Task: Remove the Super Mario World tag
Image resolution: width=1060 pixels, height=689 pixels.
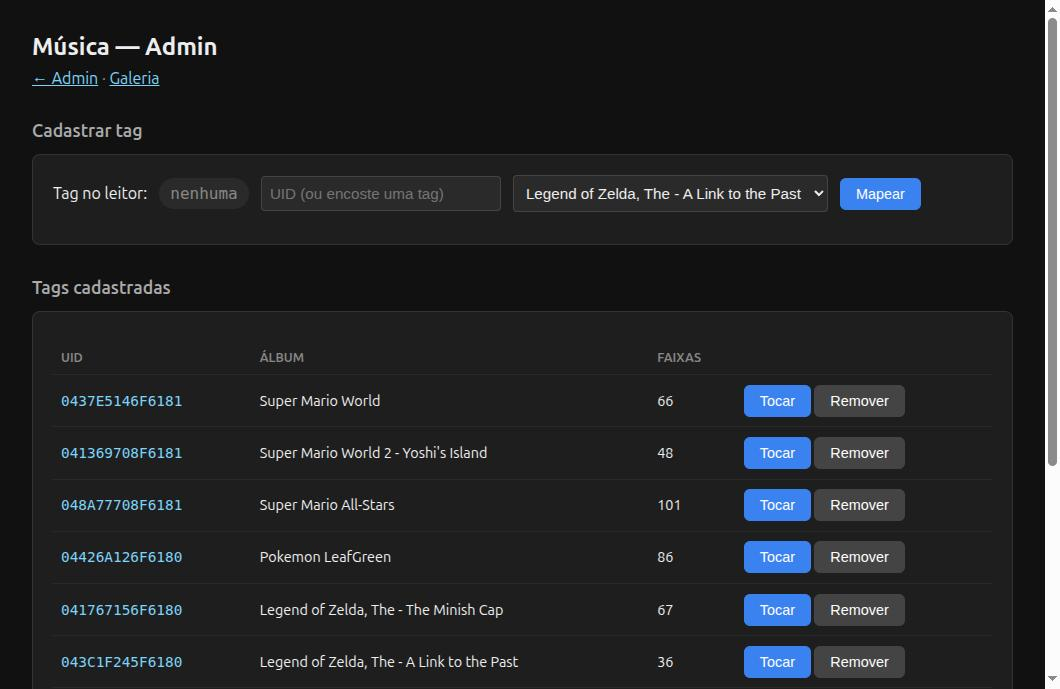Action: coord(859,401)
